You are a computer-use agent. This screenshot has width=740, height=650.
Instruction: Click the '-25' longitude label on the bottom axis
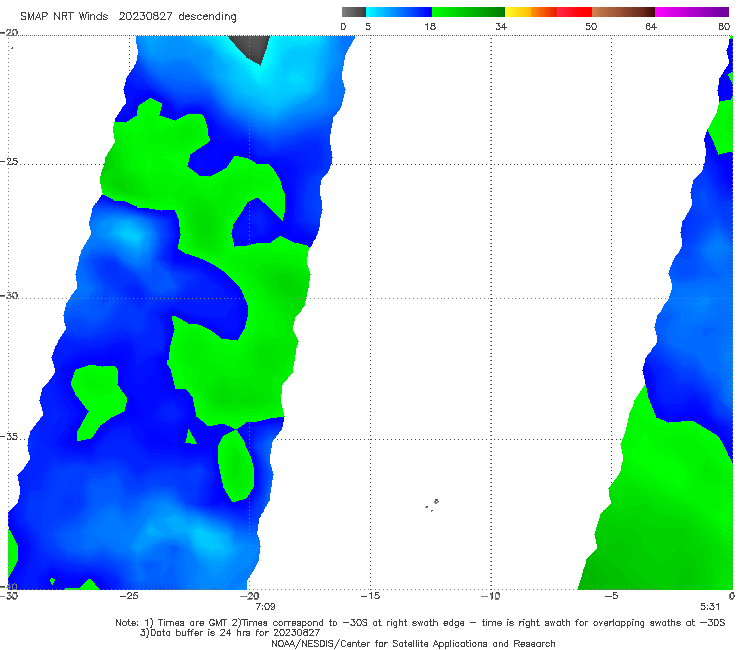pyautogui.click(x=129, y=596)
